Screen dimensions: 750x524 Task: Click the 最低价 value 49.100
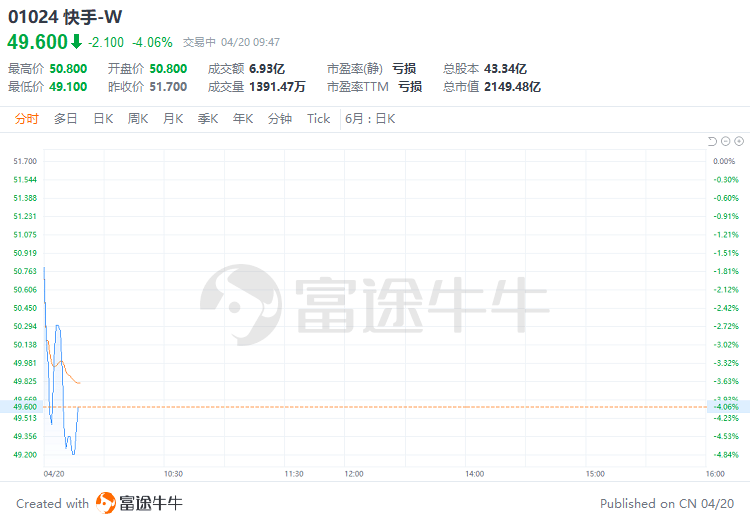pyautogui.click(x=68, y=87)
